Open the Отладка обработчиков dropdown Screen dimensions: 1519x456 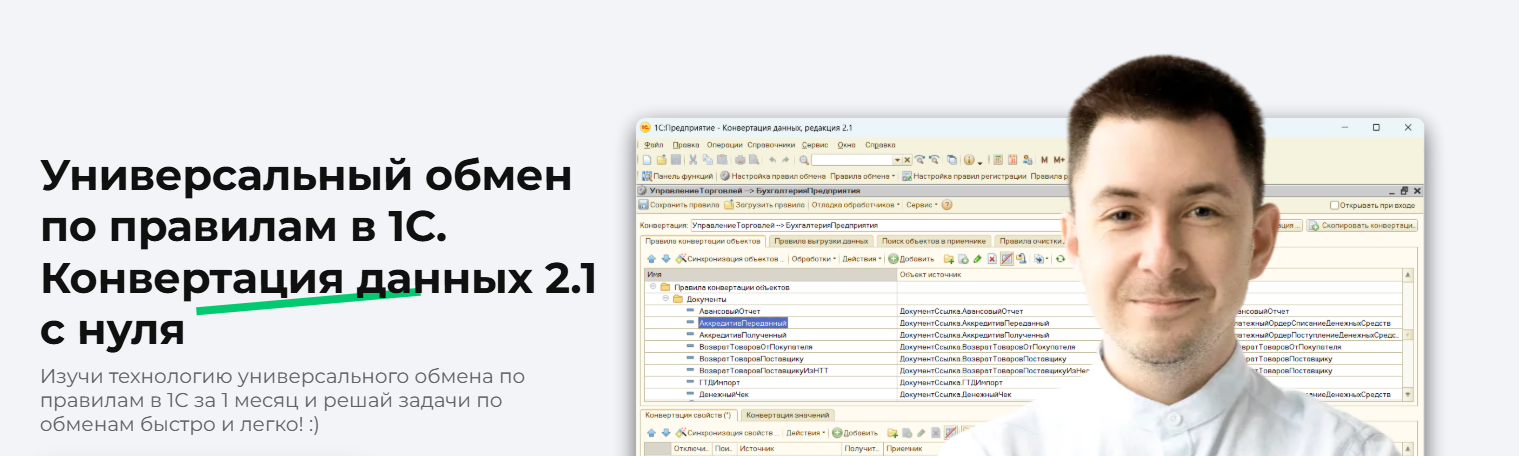[x=856, y=205]
